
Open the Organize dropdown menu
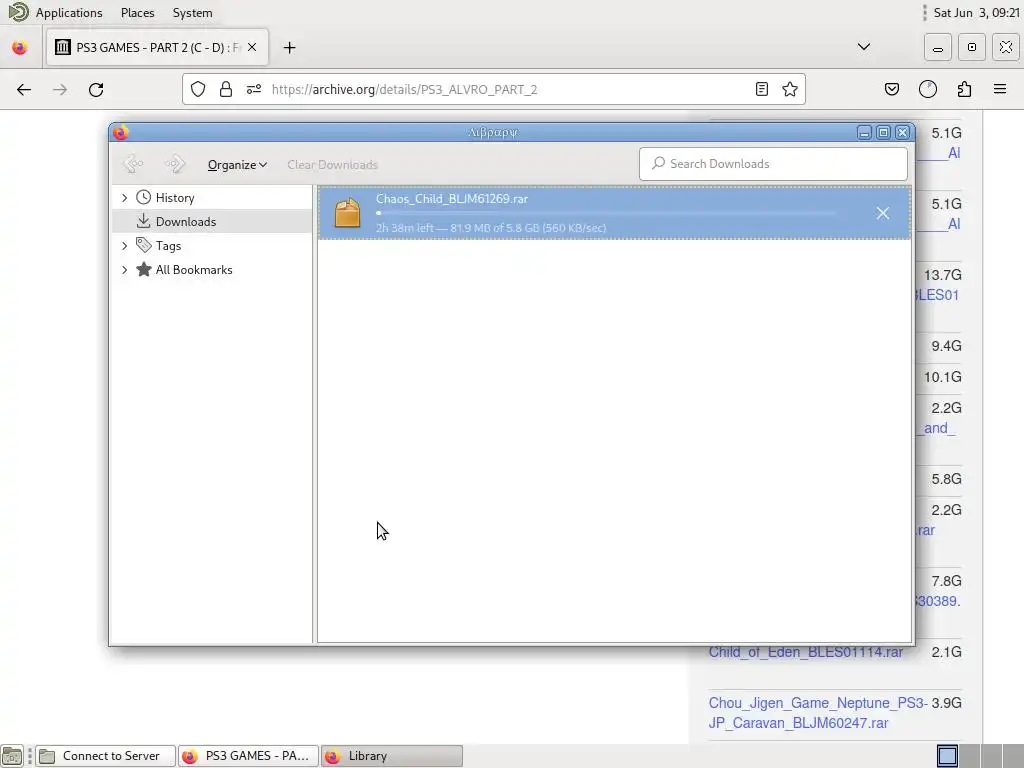coord(237,165)
